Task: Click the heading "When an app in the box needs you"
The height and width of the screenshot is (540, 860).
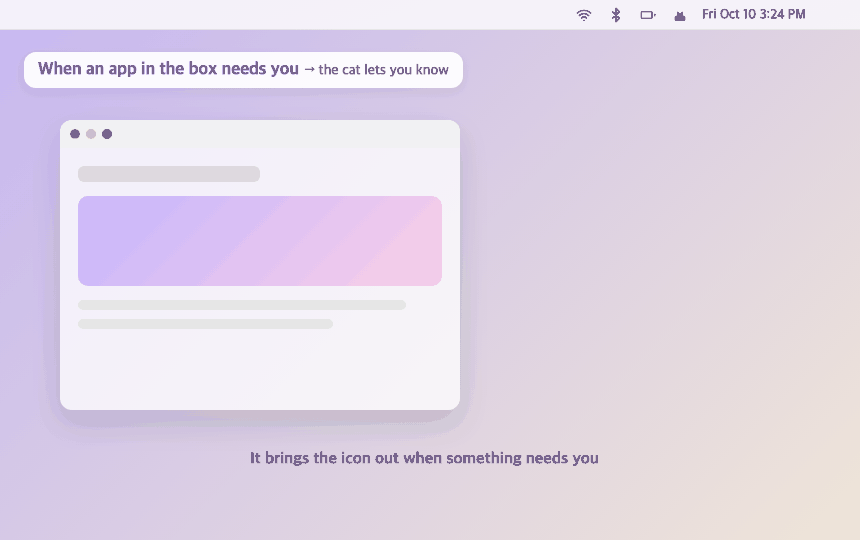Action: [x=168, y=69]
